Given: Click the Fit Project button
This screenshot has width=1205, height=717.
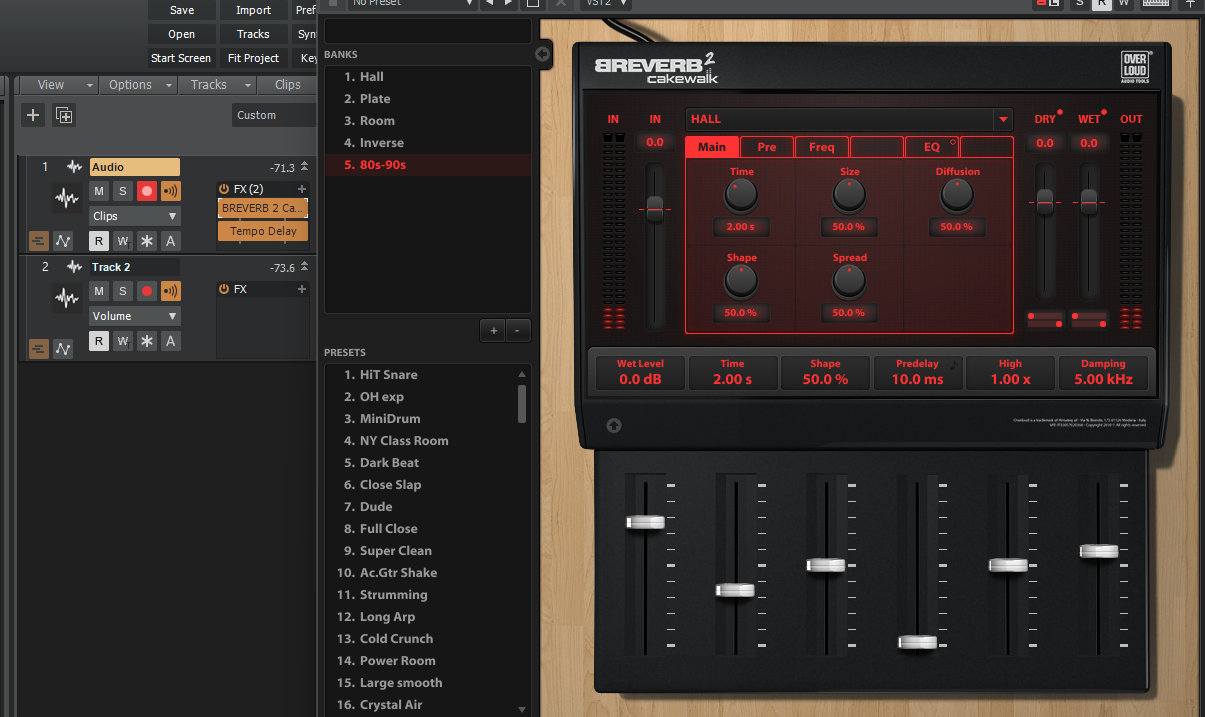Looking at the screenshot, I should click(253, 58).
